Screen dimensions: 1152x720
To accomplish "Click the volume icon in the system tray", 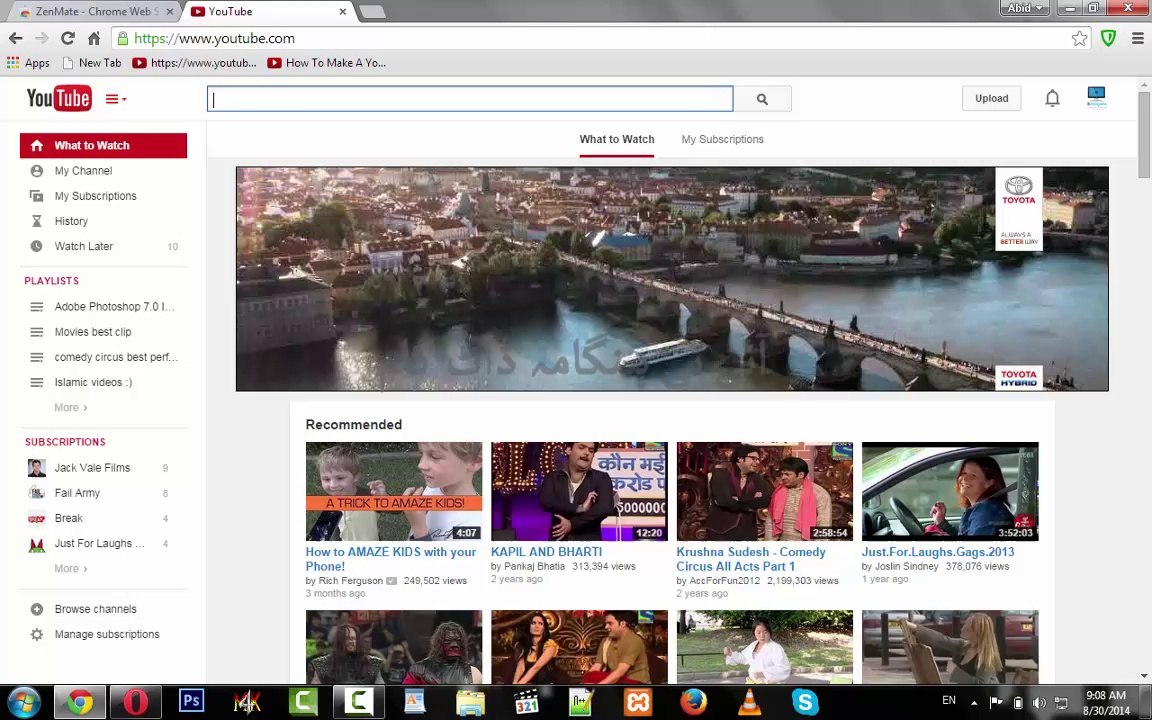I will (1039, 702).
